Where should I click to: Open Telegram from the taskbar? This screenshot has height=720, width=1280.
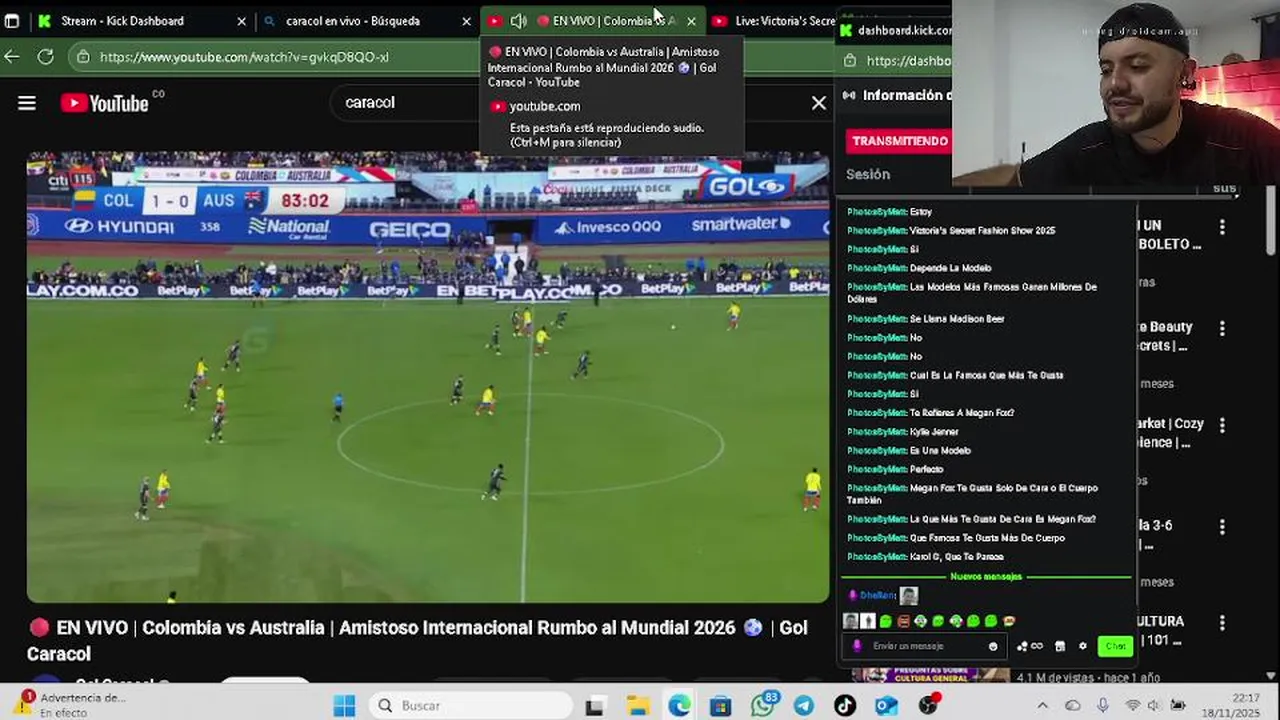point(804,706)
